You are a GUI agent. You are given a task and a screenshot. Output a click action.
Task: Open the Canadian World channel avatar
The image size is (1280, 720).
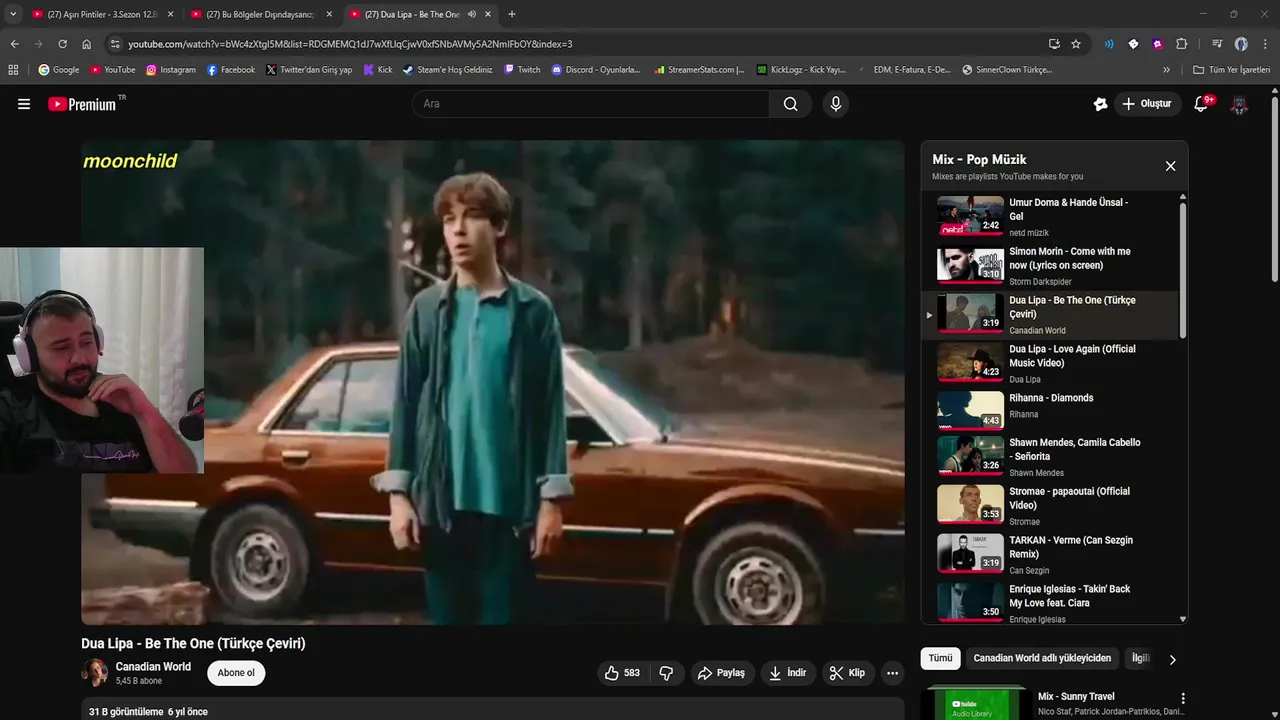coord(94,673)
